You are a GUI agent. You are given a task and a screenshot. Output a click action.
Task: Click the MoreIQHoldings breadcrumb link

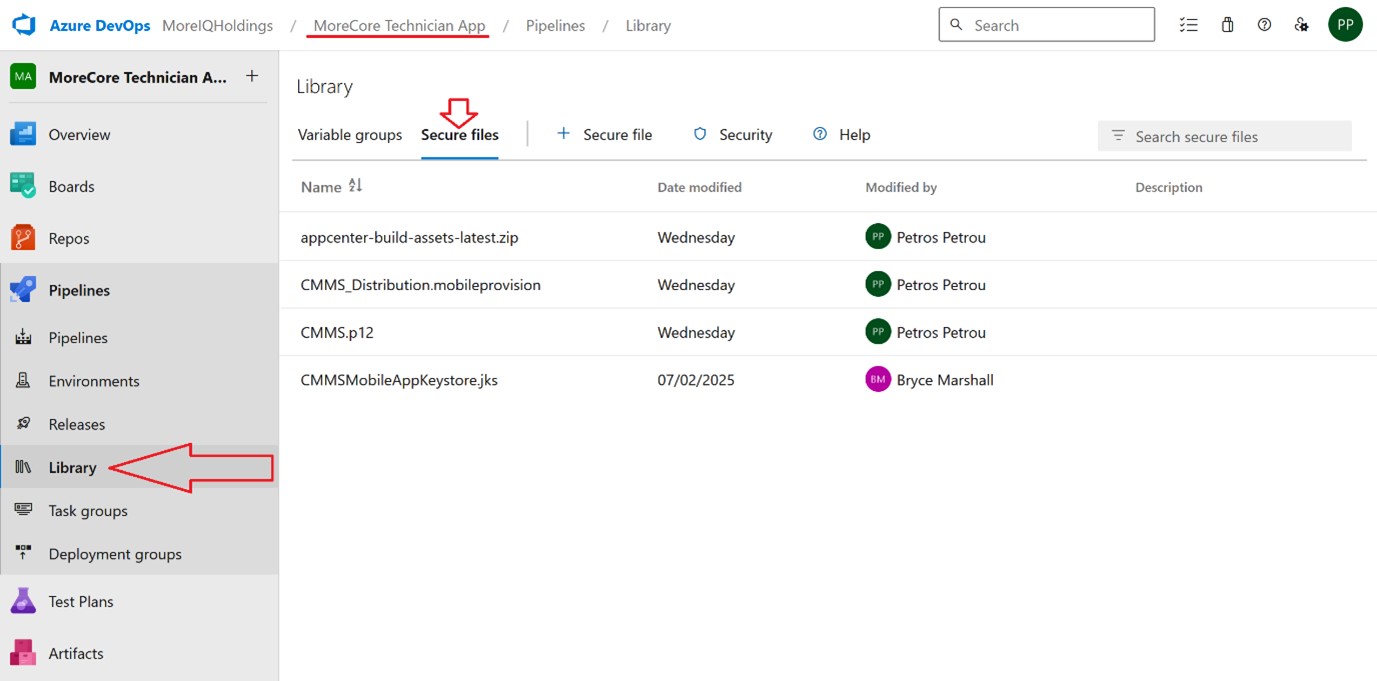click(217, 26)
